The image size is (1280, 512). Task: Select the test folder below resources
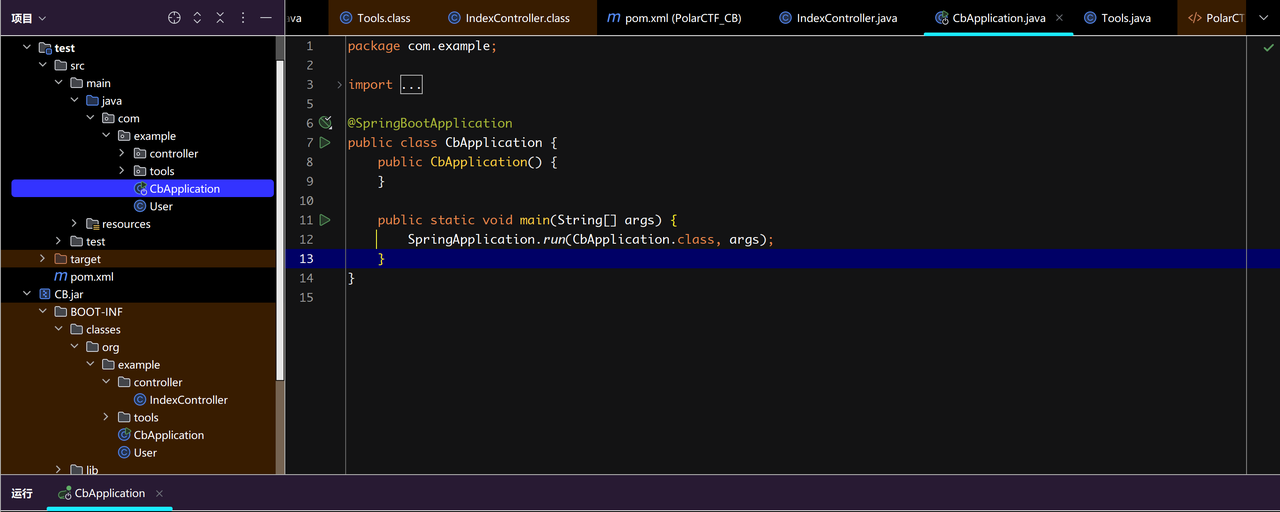tap(88, 242)
